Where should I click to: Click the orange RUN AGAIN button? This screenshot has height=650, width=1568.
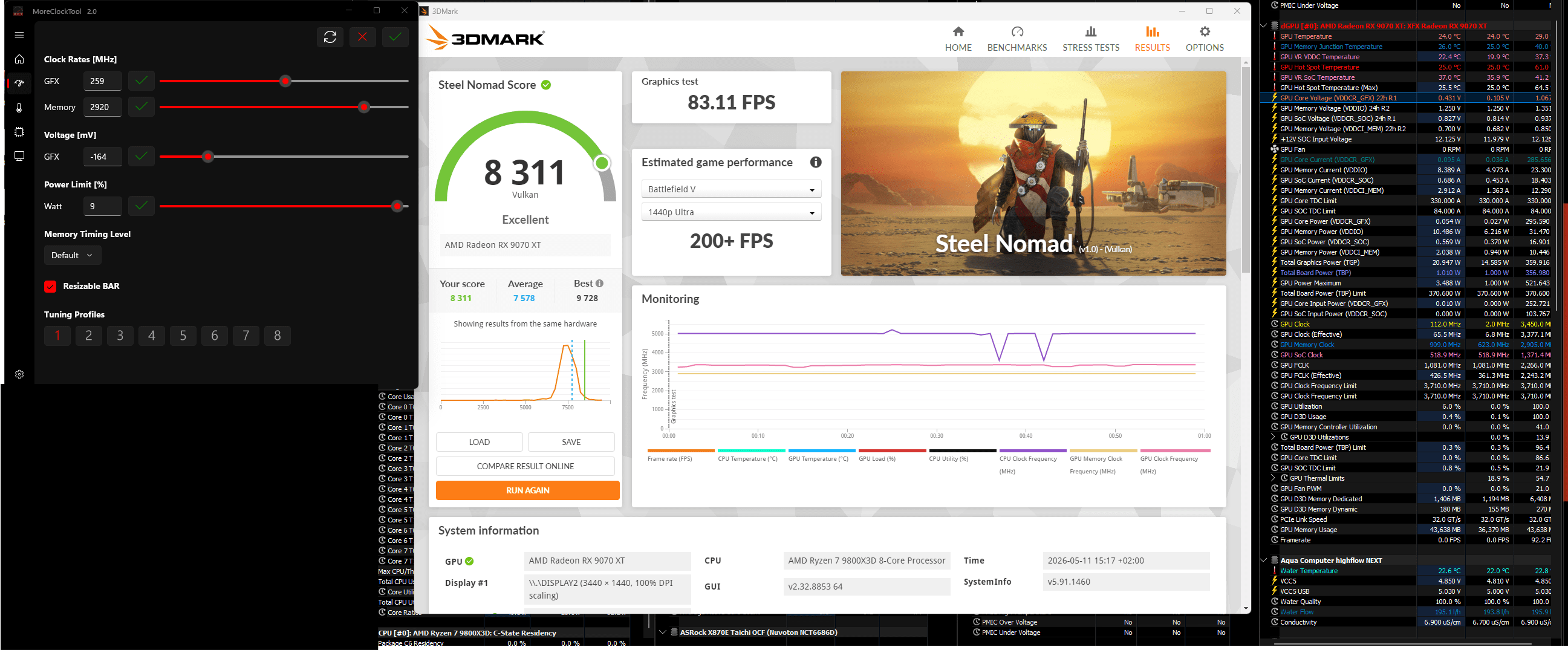[528, 490]
